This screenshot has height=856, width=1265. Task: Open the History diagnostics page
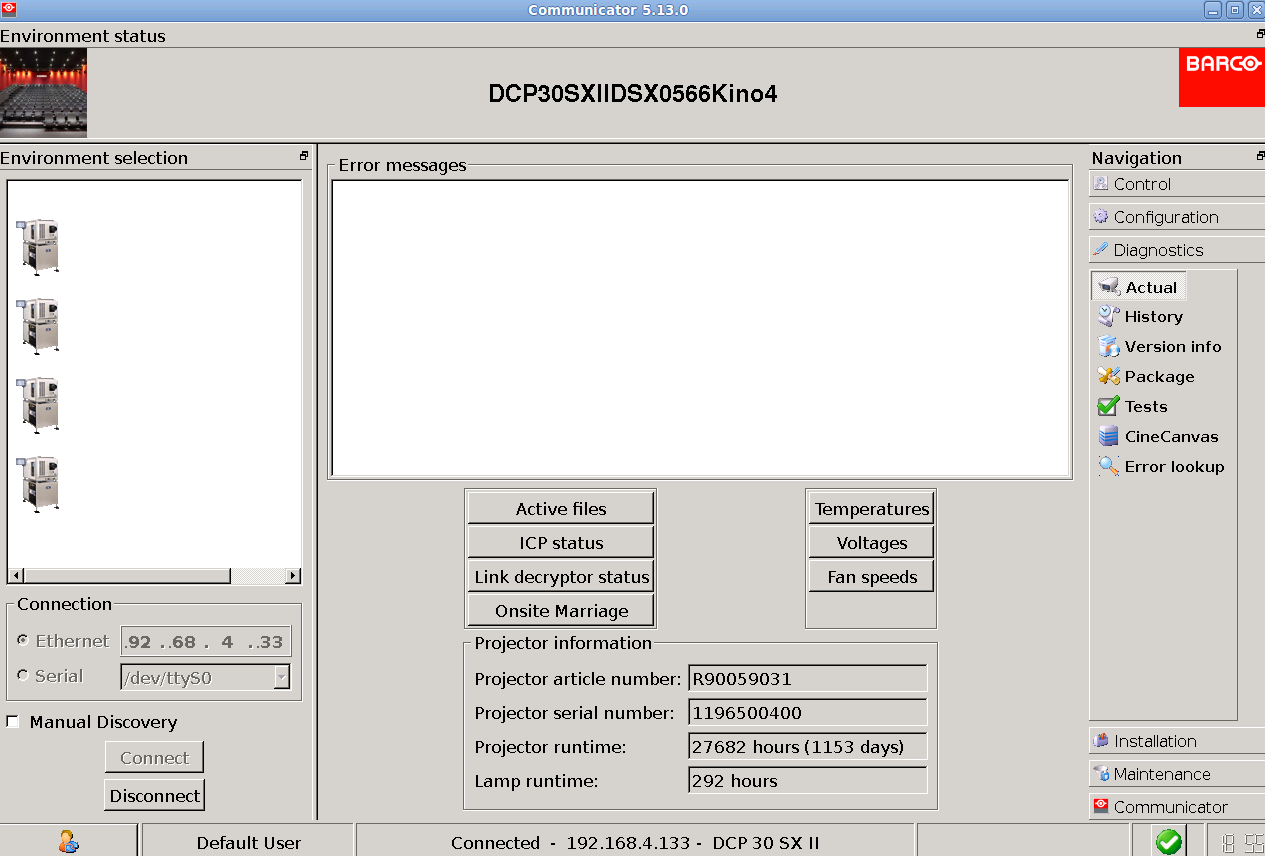tap(1140, 317)
